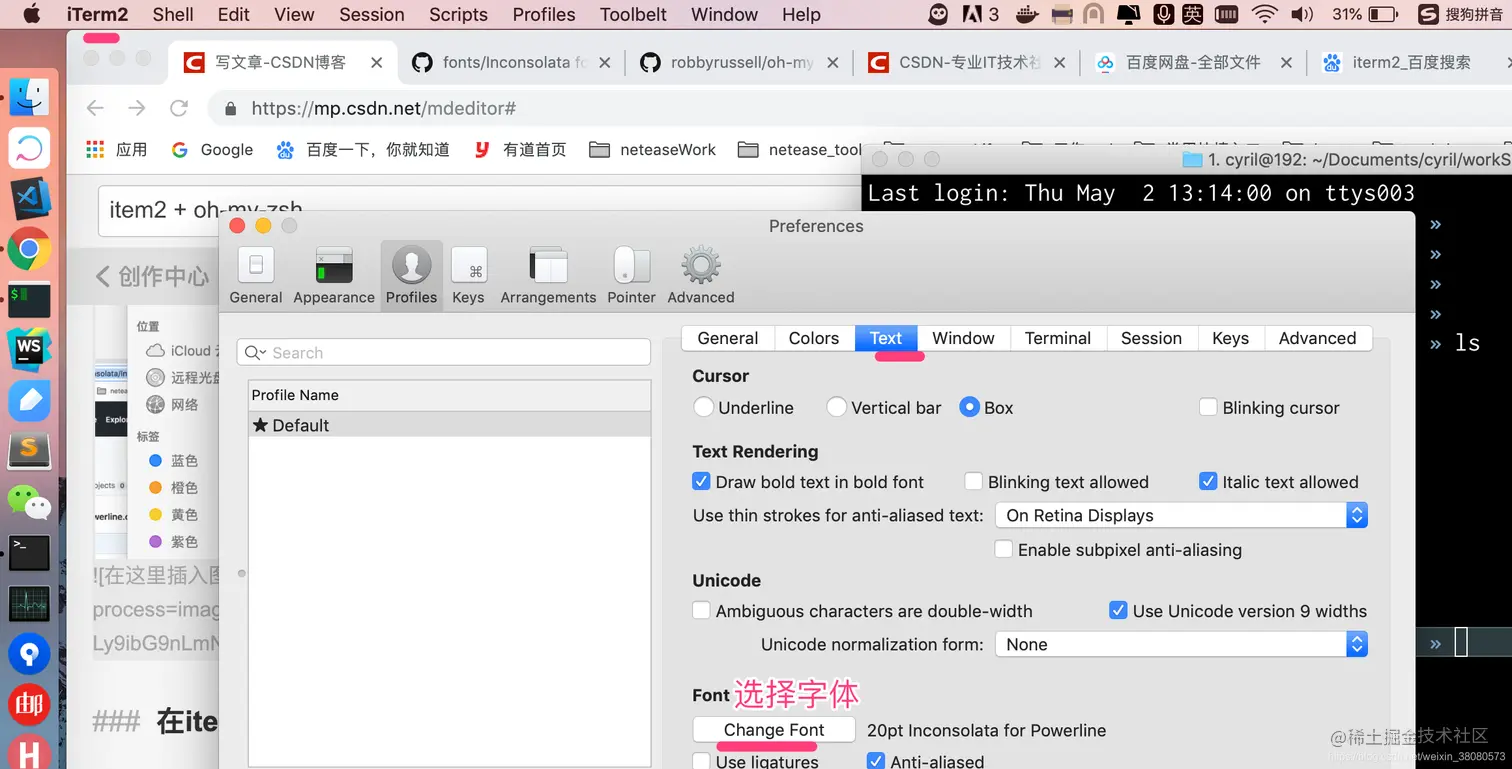Screen dimensions: 1512x769
Task: Click the profile Search field
Action: point(444,353)
